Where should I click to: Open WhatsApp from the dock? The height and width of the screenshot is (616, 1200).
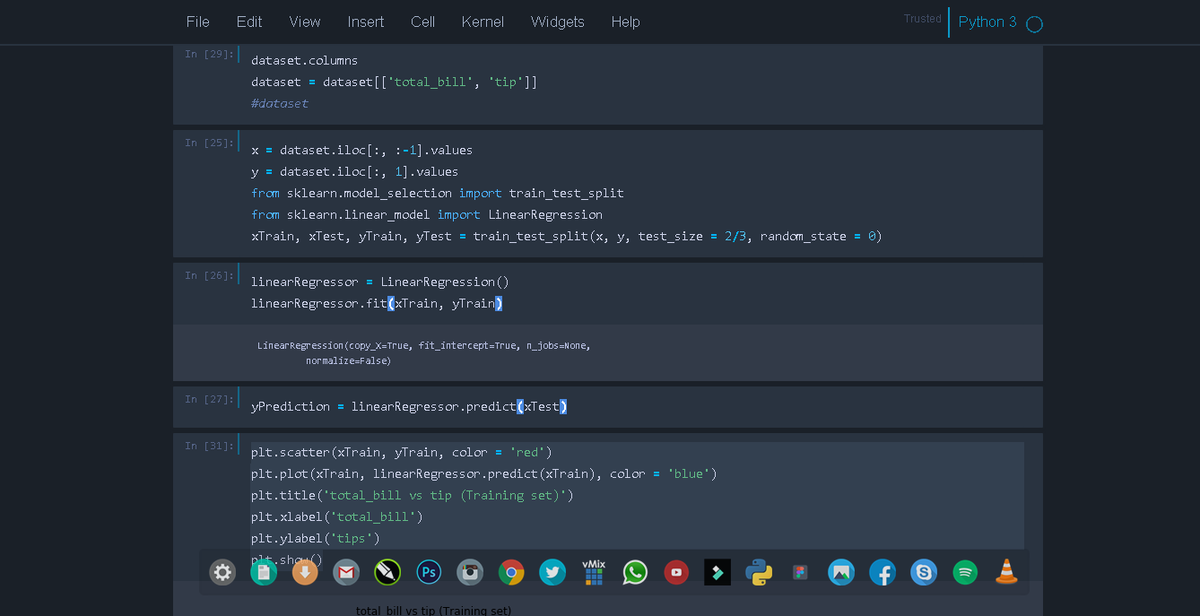635,572
